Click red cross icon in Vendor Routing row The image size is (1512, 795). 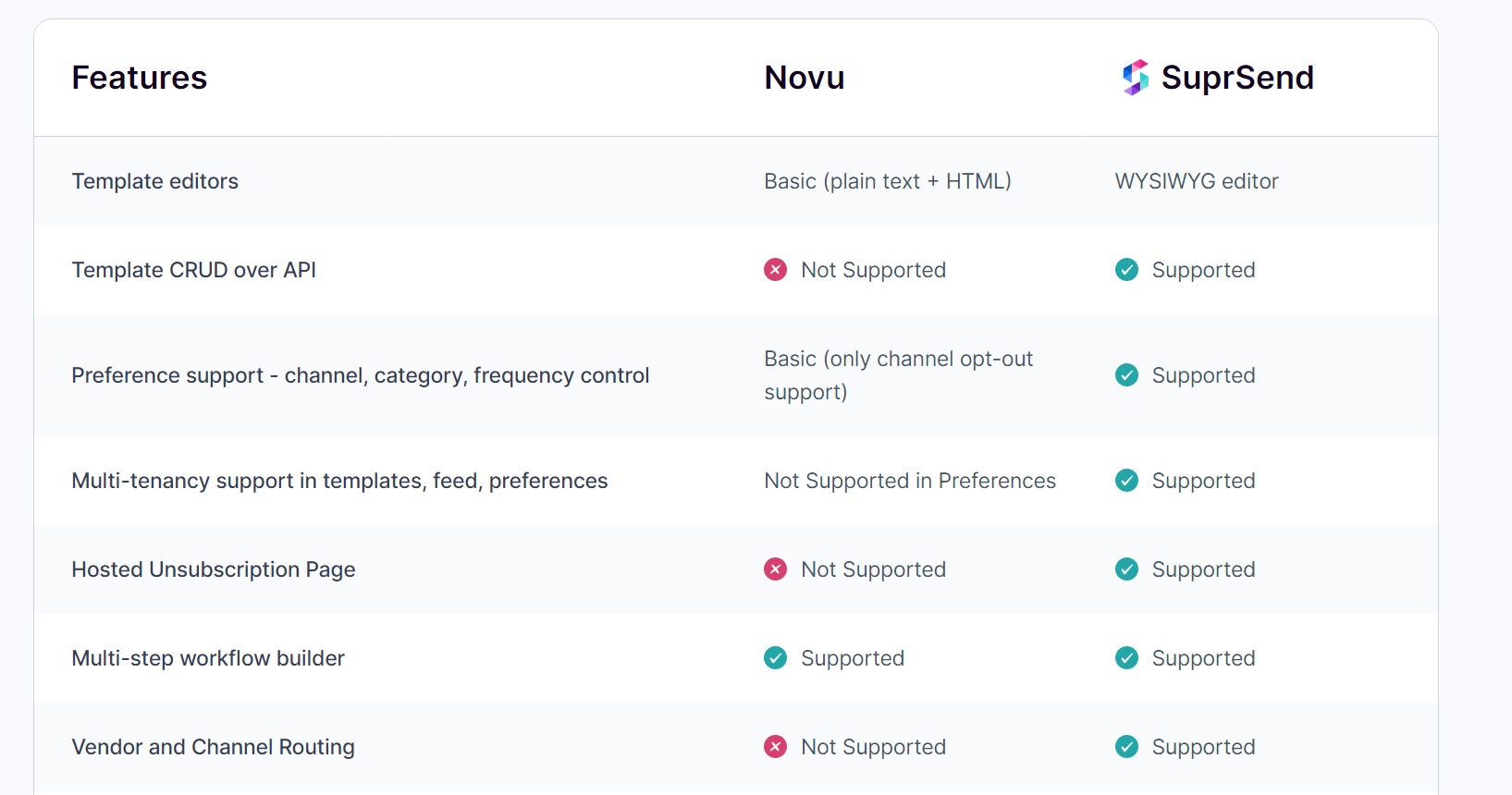(775, 747)
